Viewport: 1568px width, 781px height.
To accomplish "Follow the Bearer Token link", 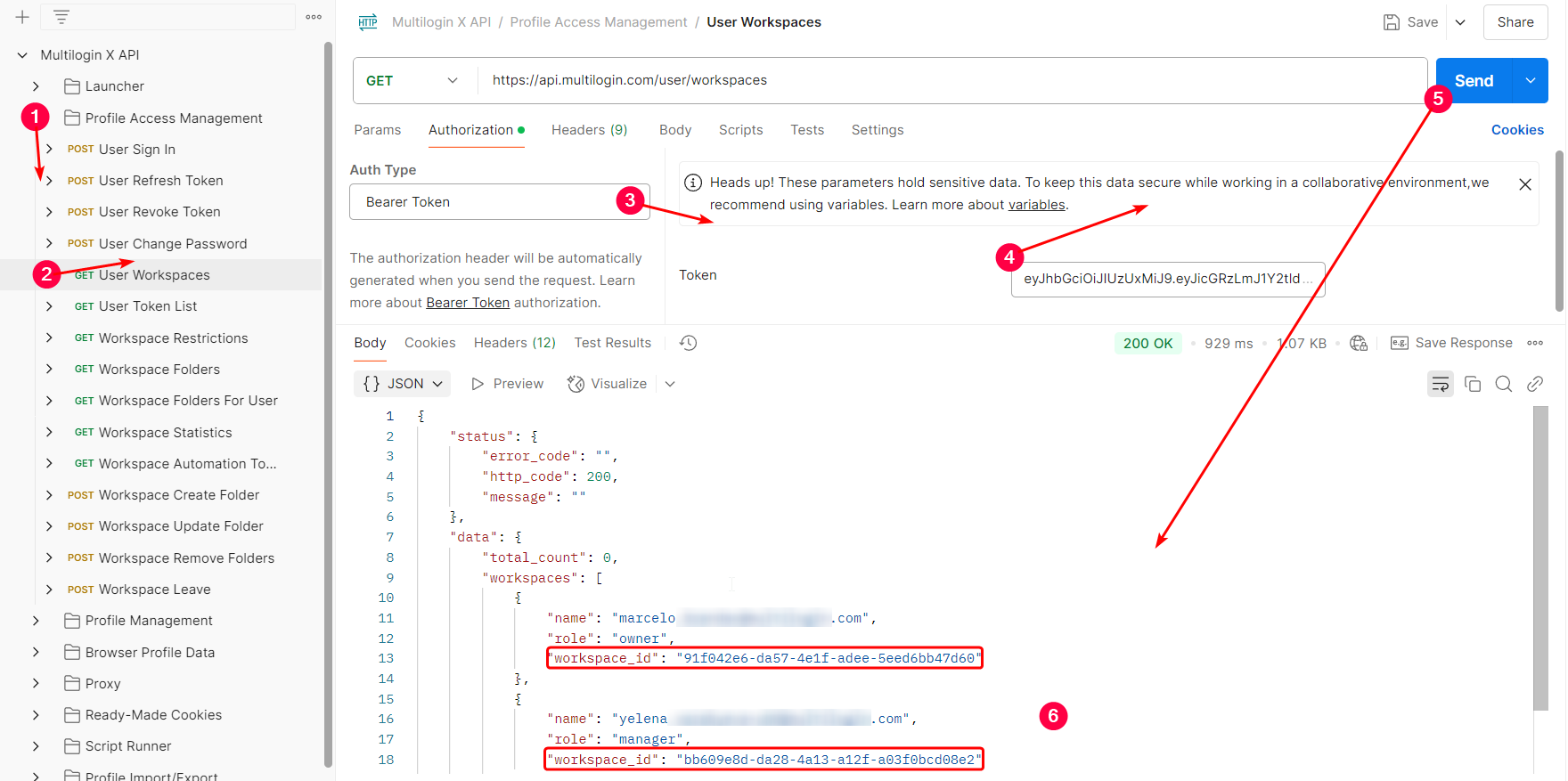I will [x=468, y=303].
